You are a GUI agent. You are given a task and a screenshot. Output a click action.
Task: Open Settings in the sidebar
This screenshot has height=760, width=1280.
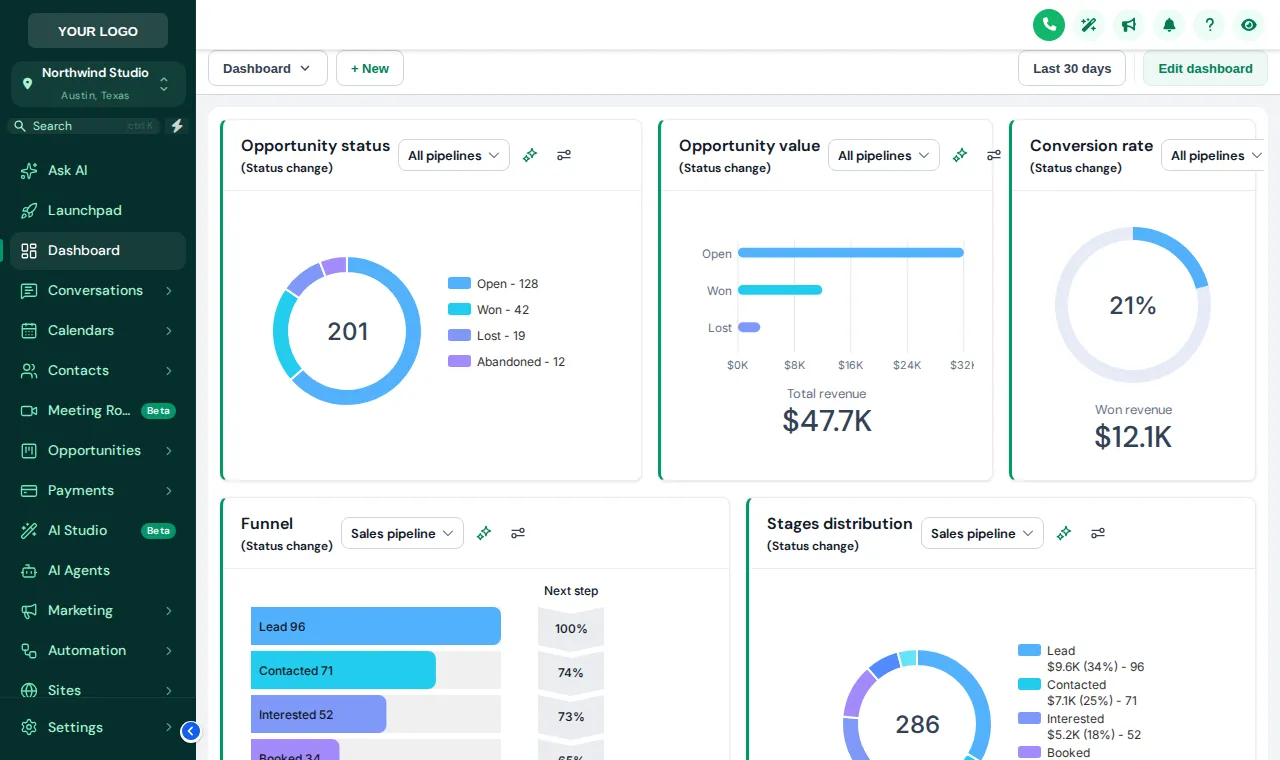[x=98, y=728]
